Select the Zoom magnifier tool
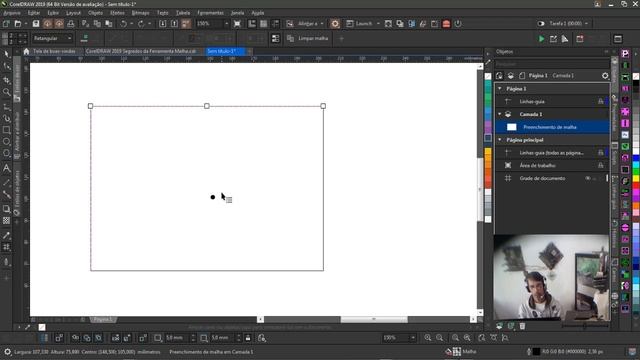Viewport: 640px width, 360px height. (7, 93)
